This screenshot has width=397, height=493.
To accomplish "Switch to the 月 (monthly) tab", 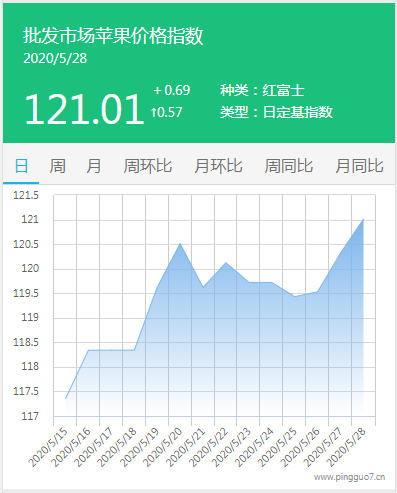I will point(94,166).
